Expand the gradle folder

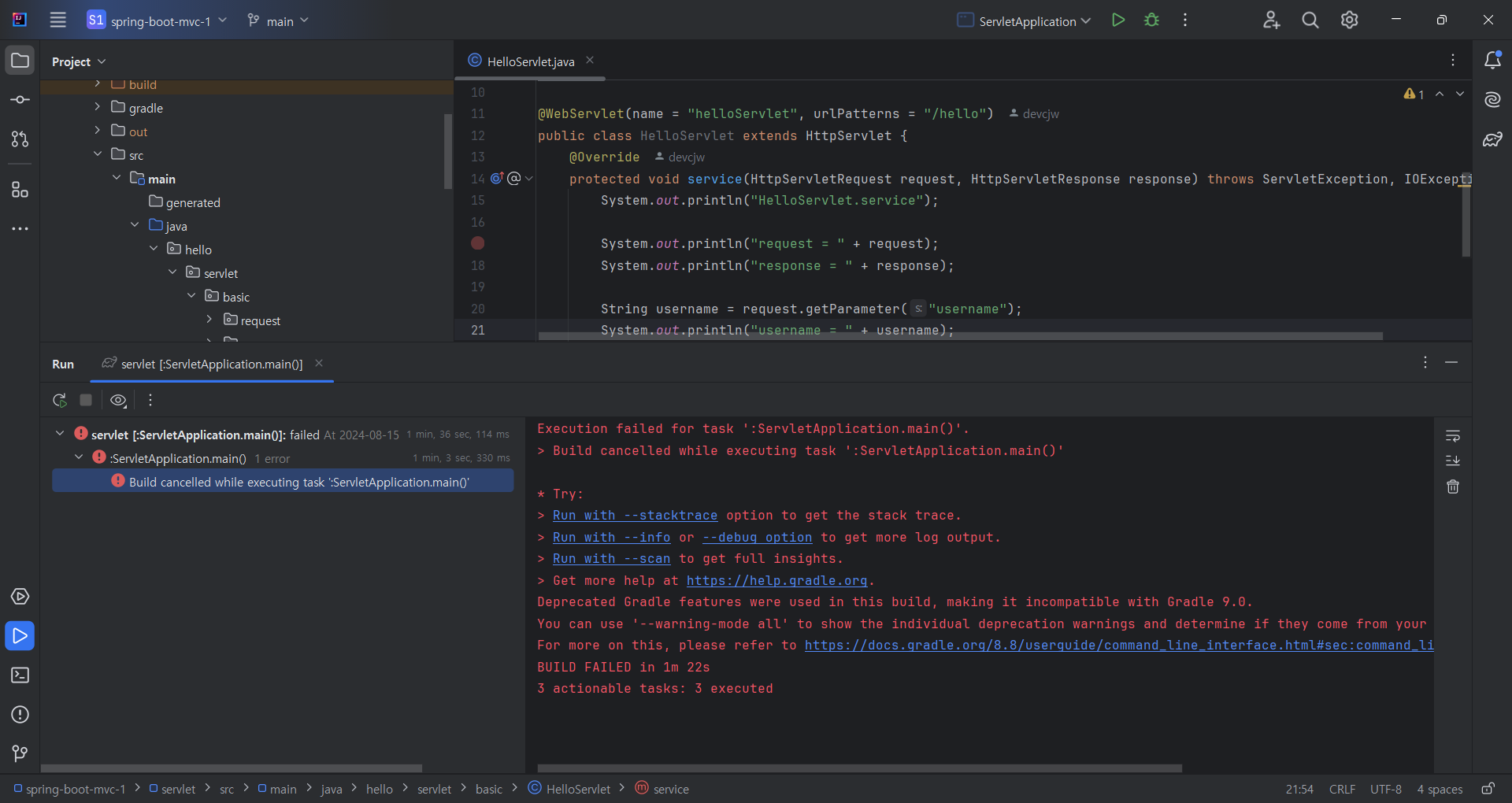click(97, 106)
